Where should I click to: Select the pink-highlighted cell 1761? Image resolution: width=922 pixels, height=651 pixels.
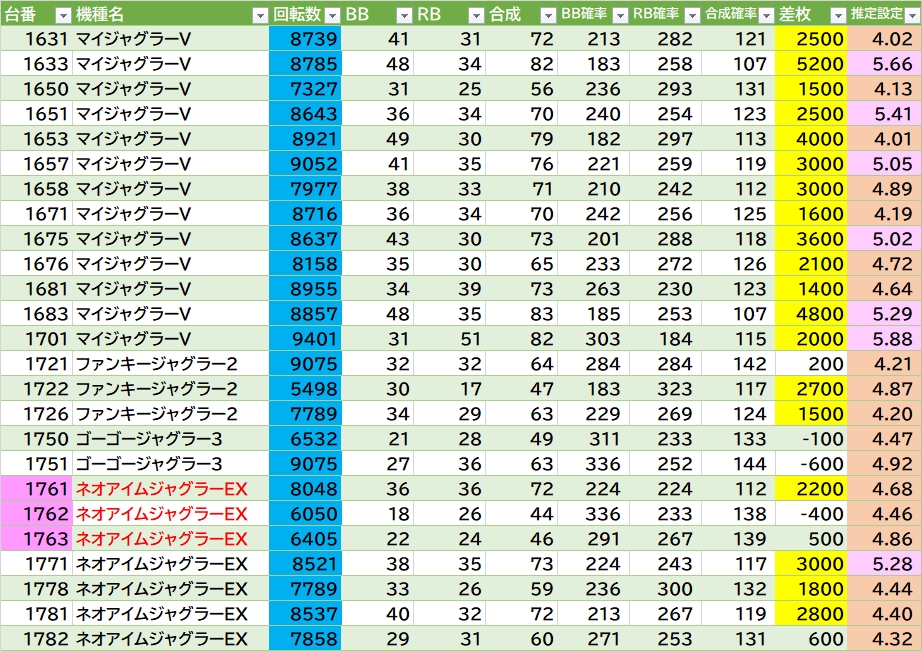click(35, 489)
